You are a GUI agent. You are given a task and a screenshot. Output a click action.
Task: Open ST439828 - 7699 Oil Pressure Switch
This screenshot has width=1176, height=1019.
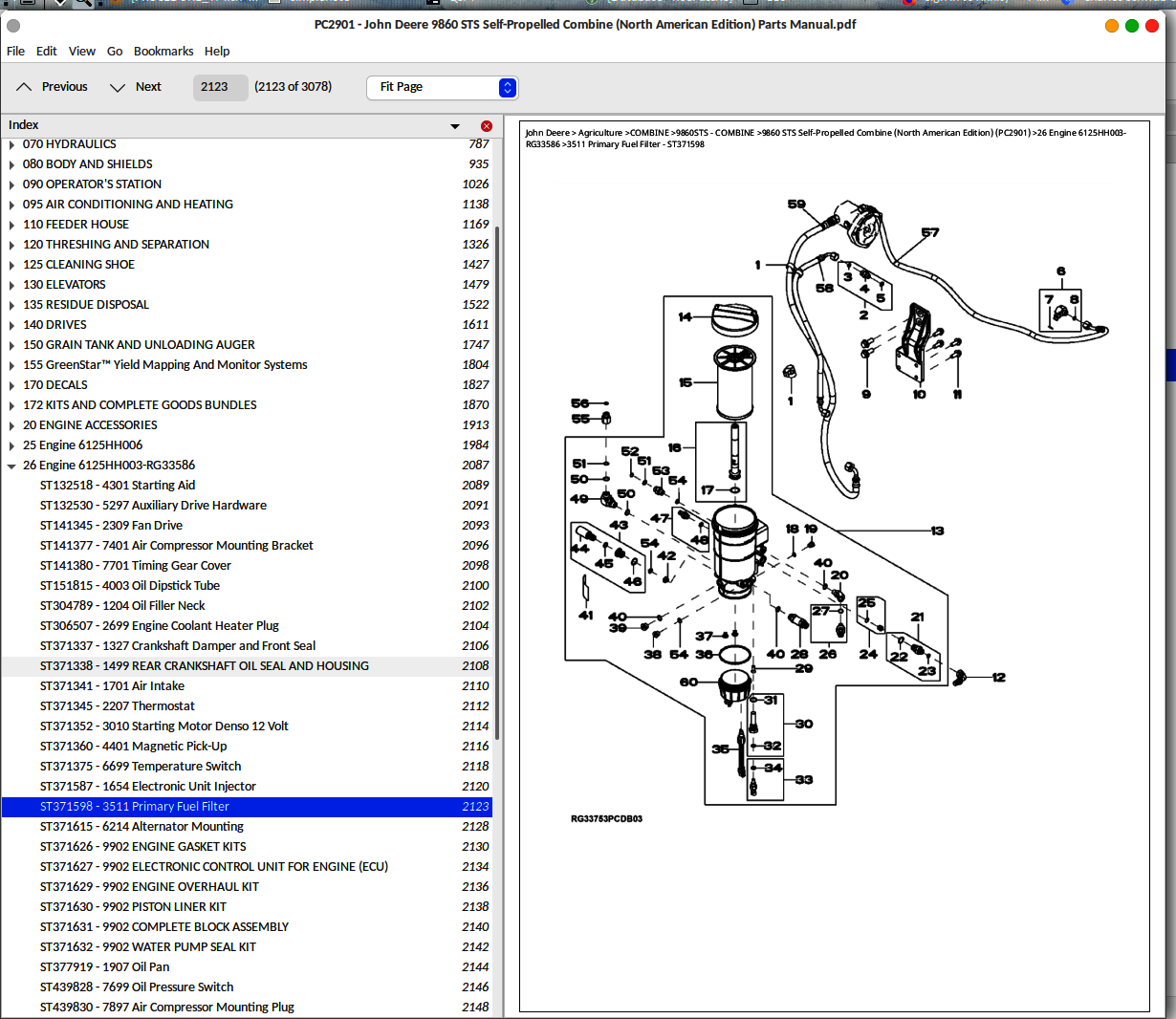click(x=247, y=987)
